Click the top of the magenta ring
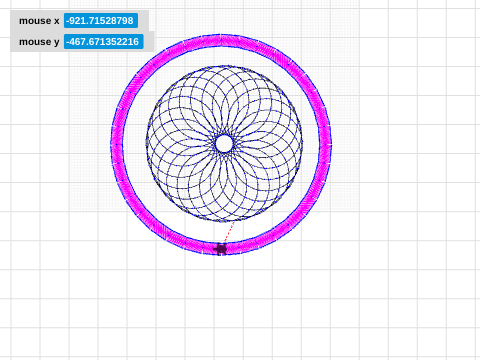480x360 pixels. (221, 40)
